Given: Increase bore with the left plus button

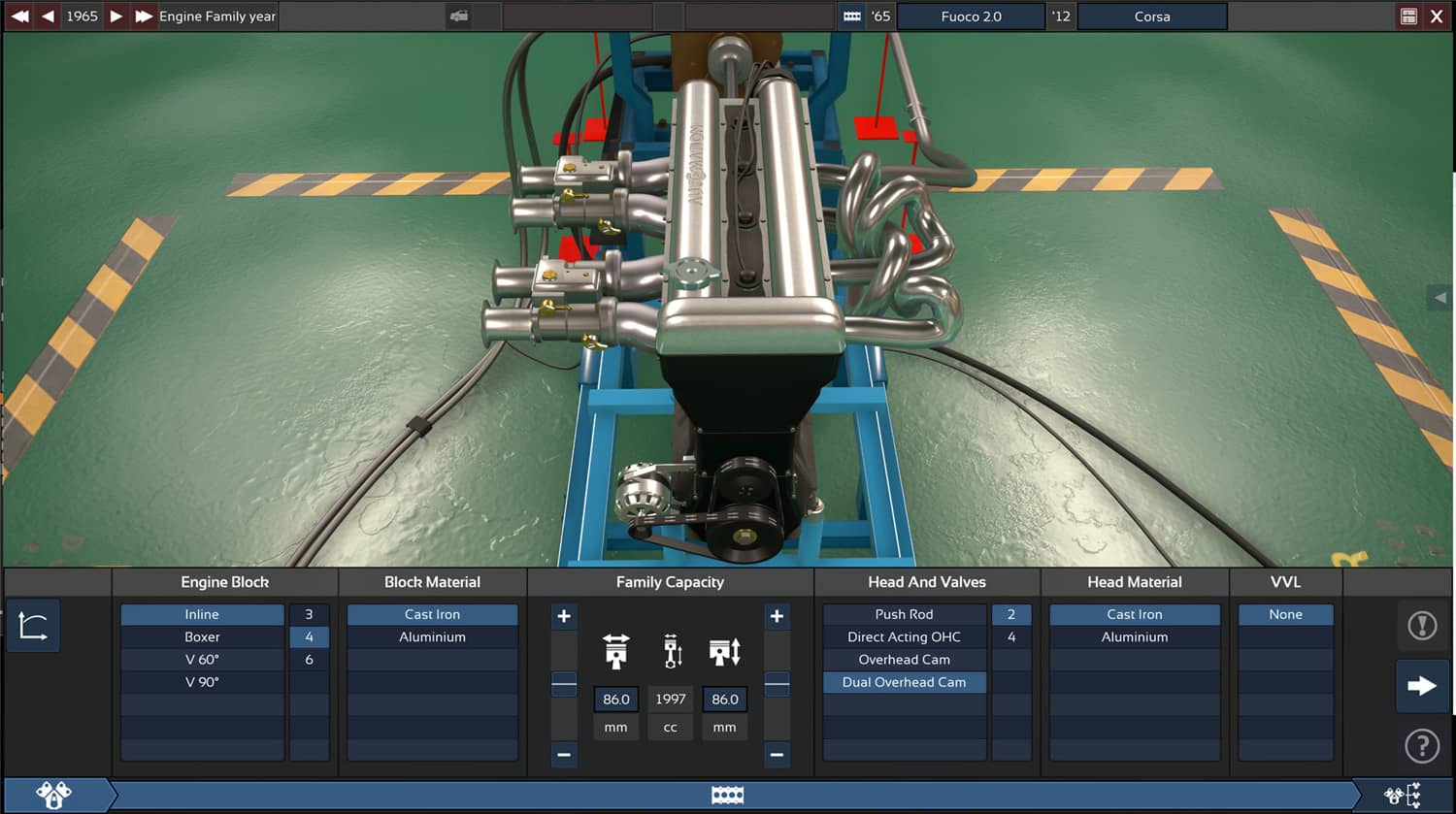Looking at the screenshot, I should (x=564, y=616).
